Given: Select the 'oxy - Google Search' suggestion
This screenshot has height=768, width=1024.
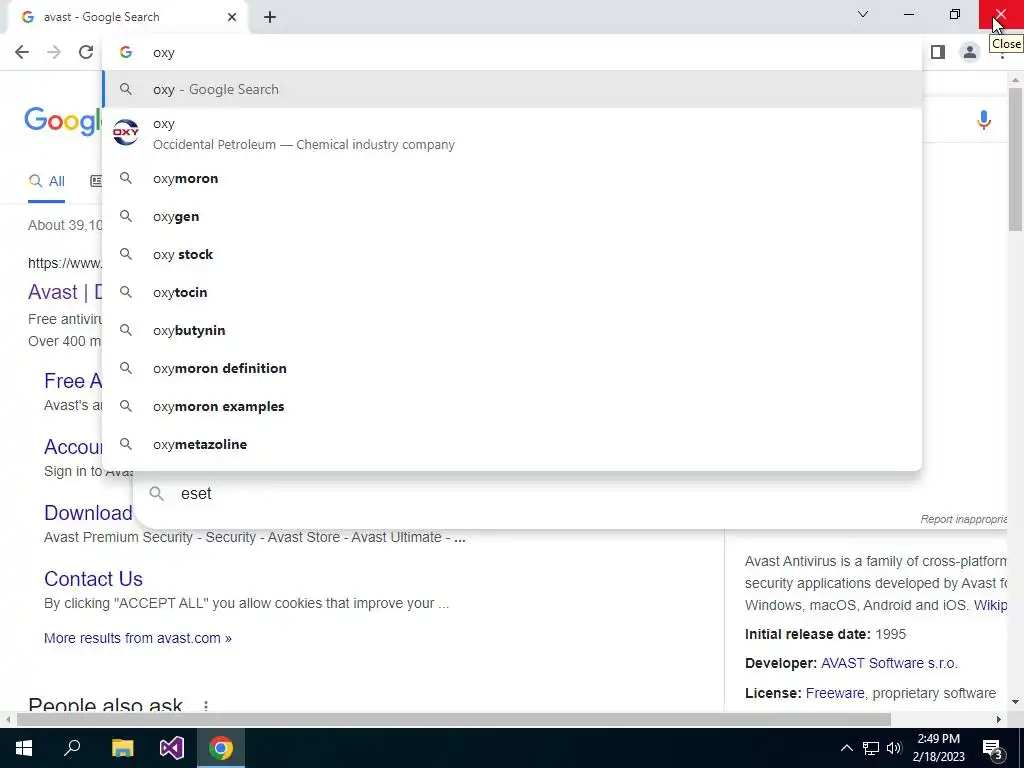Looking at the screenshot, I should [x=512, y=89].
